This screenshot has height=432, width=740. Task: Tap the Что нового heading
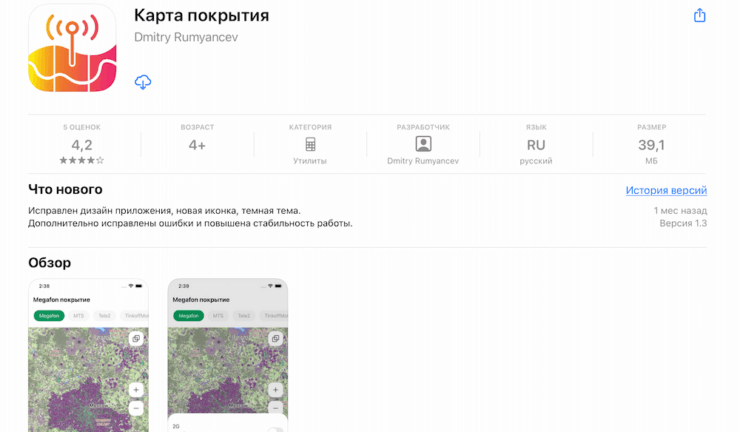click(65, 189)
